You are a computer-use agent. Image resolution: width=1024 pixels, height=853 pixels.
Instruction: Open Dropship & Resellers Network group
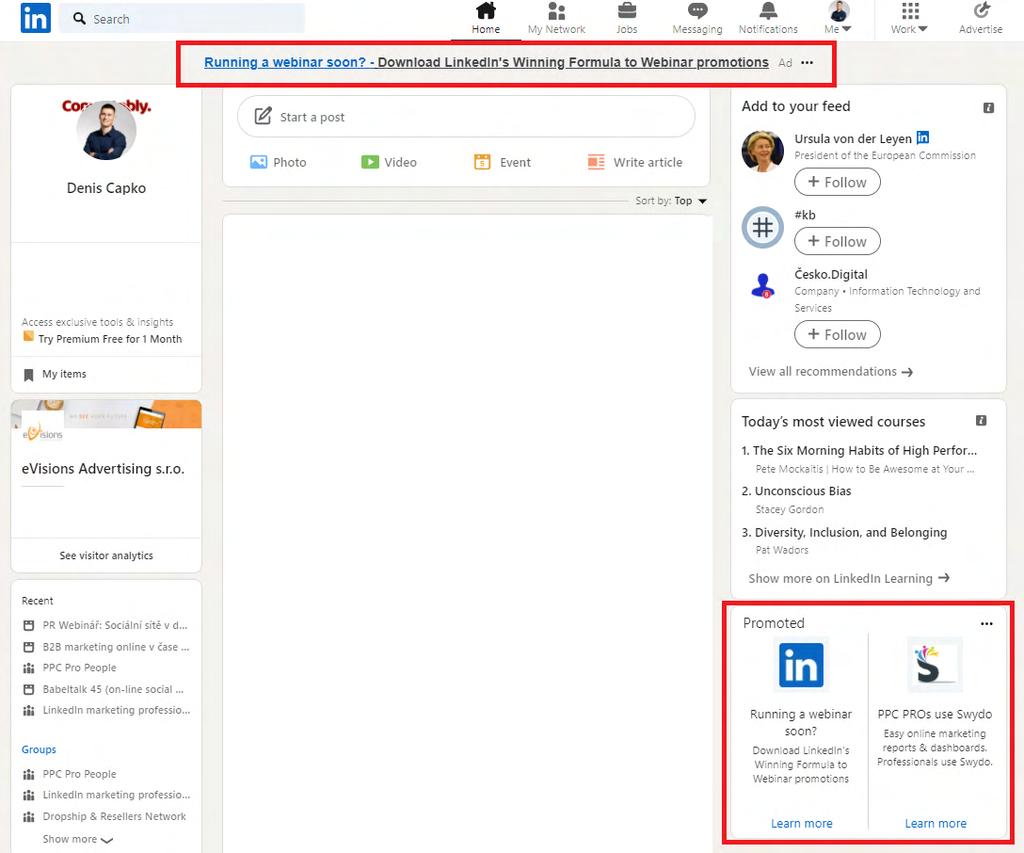click(114, 816)
